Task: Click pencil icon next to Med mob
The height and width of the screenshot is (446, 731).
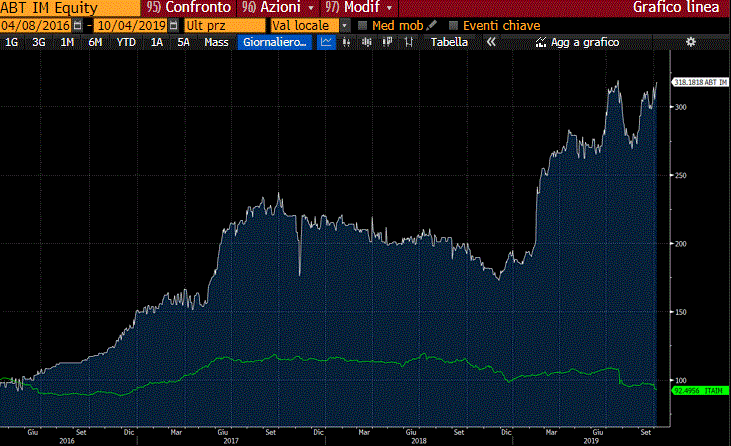Action: (432, 24)
